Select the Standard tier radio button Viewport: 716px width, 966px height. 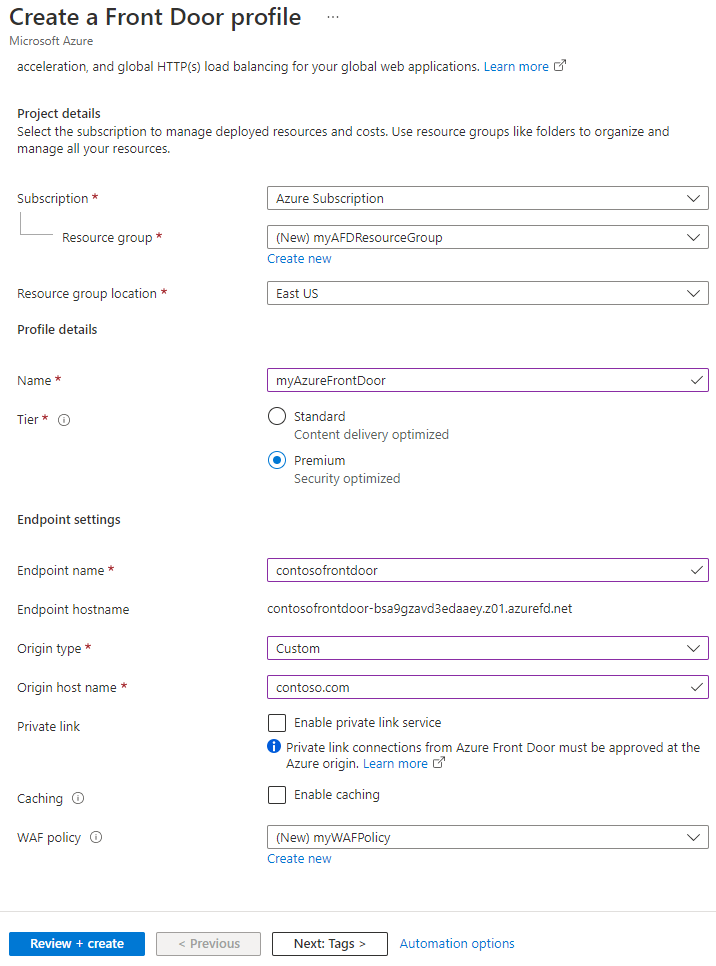[277, 417]
